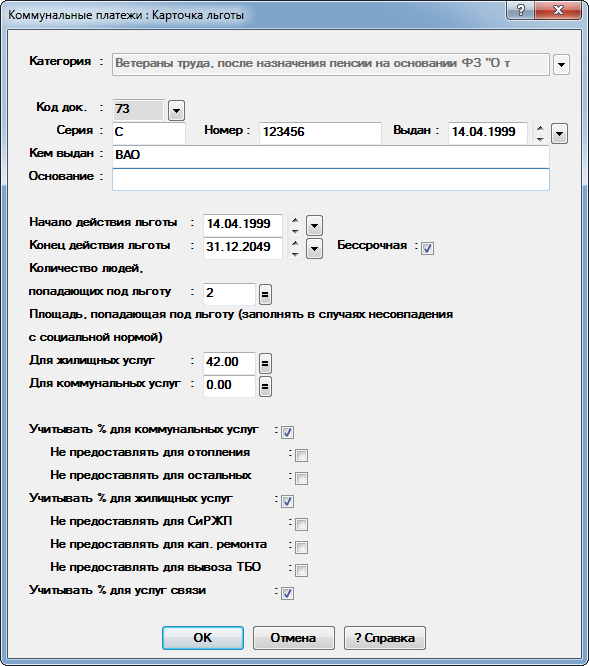Screen dimensions: 589x666
Task: Click the Серия input field
Action: tap(149, 133)
